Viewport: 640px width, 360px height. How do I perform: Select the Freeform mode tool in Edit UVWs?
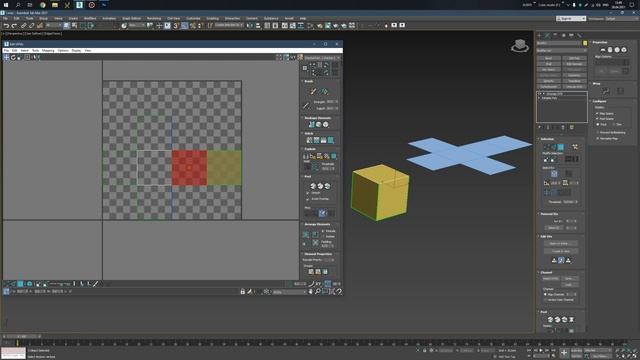tap(27, 58)
